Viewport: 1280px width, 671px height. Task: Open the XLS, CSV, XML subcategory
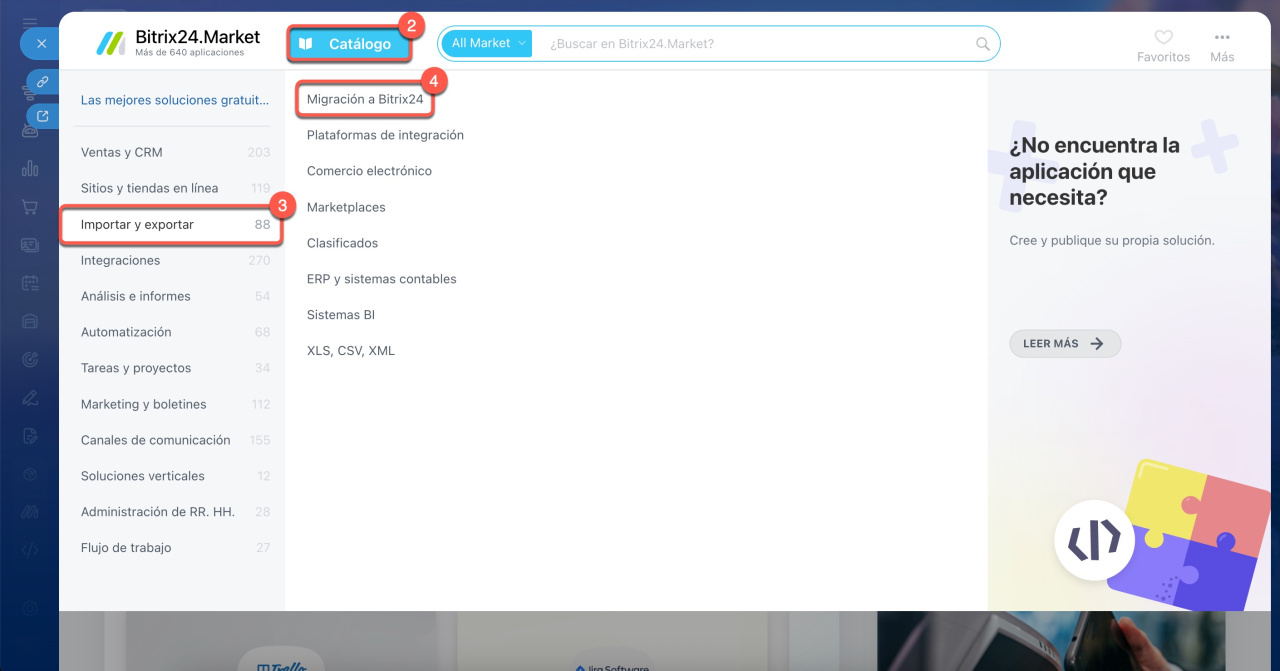[351, 351]
